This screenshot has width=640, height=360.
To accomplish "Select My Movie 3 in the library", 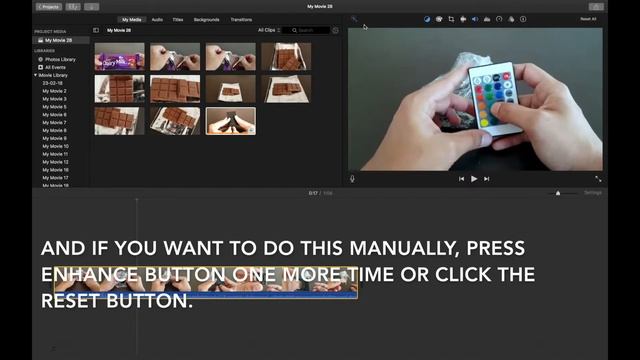I will click(x=54, y=99).
